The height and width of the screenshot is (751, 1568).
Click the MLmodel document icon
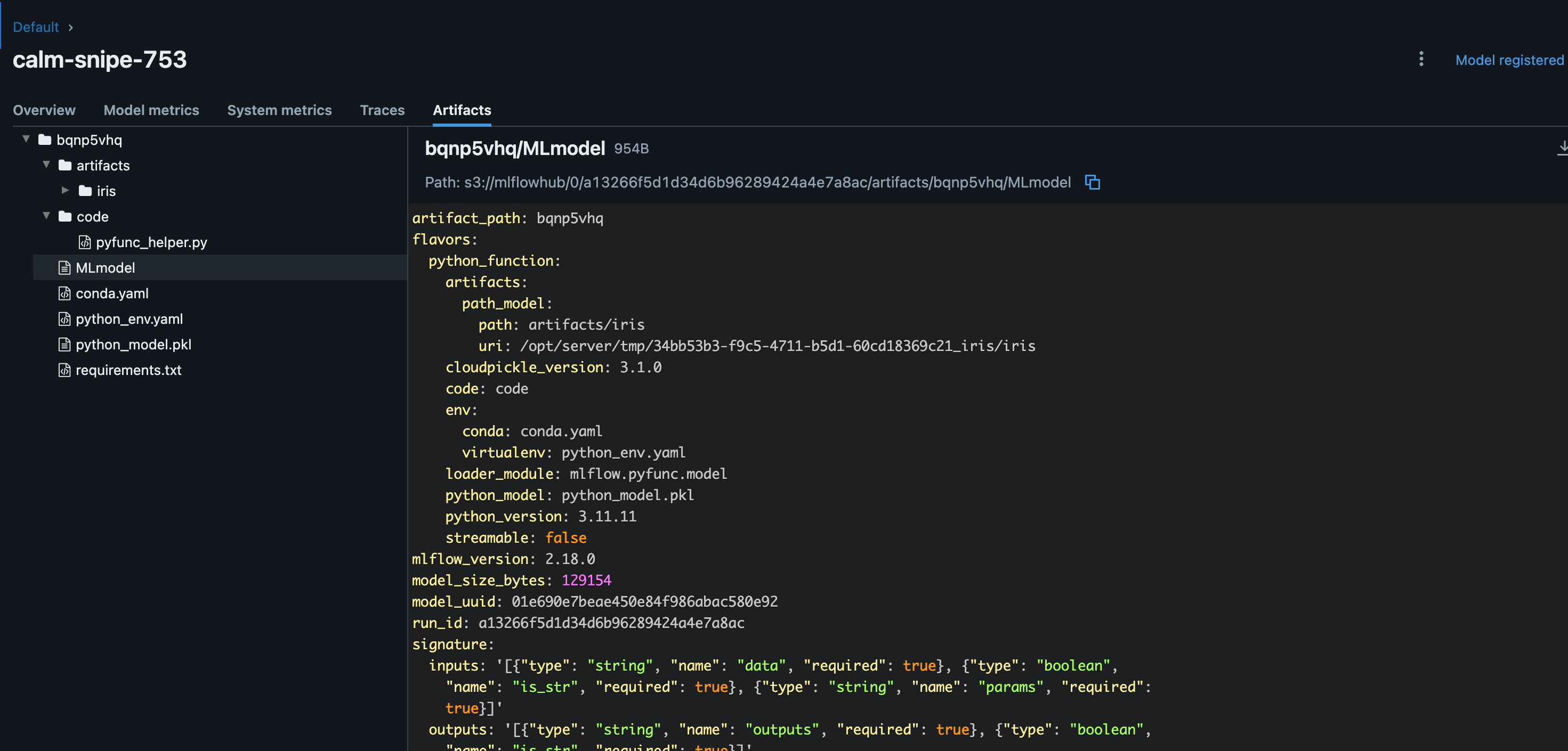[64, 267]
